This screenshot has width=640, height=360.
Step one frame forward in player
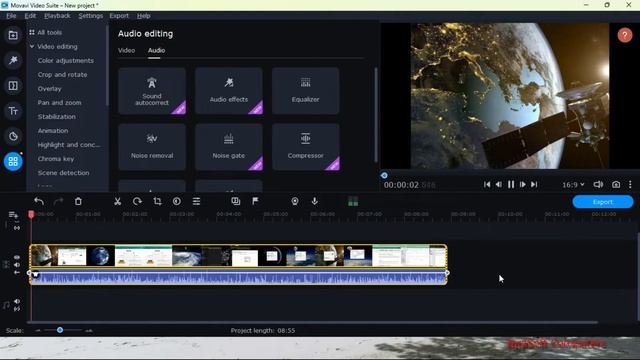coord(522,184)
